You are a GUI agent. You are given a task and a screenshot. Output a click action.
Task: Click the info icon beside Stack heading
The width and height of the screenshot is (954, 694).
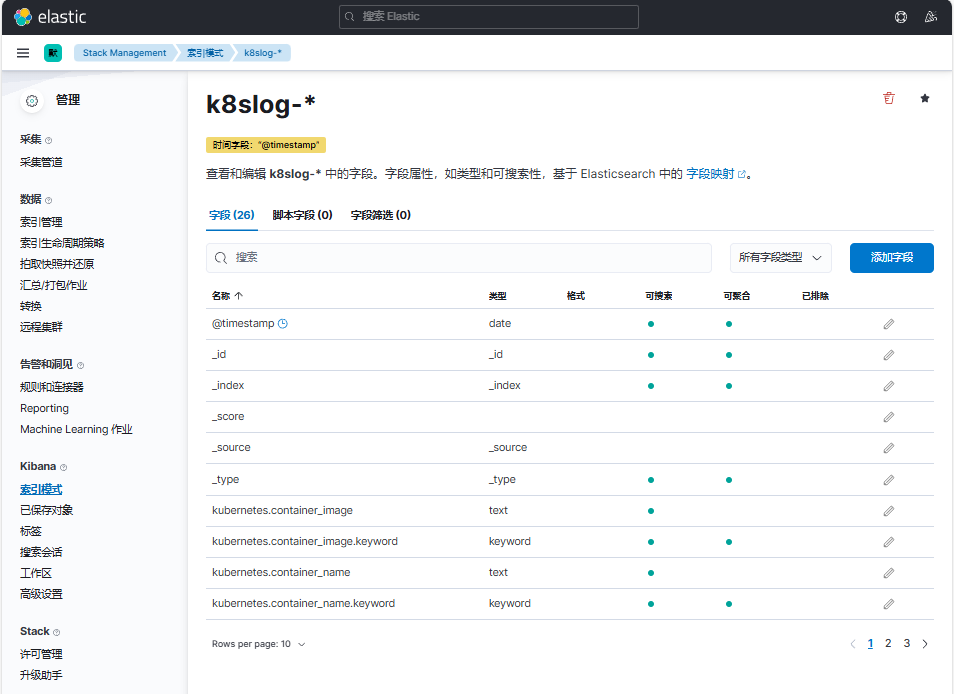click(x=57, y=633)
